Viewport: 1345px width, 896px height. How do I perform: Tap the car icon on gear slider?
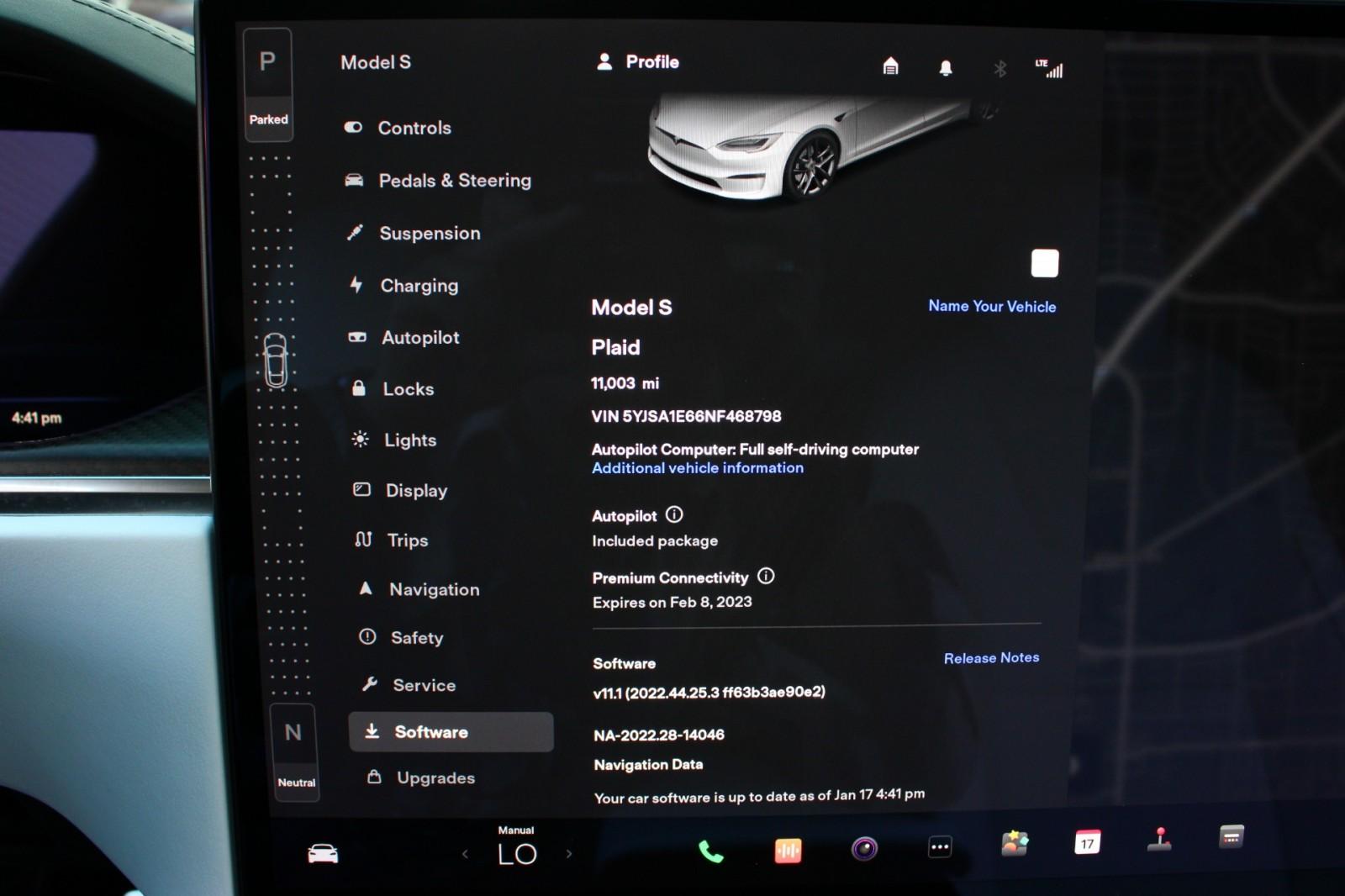[x=276, y=360]
